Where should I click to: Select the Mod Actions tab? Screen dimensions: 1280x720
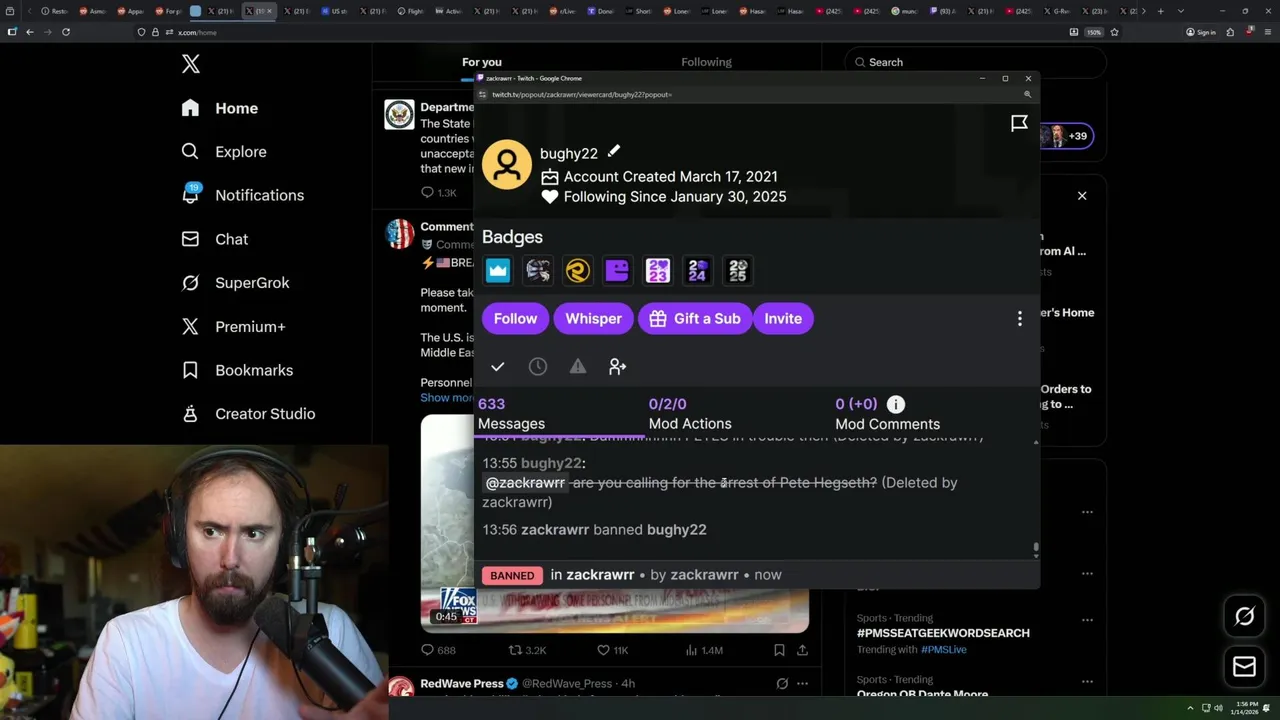[x=690, y=414]
